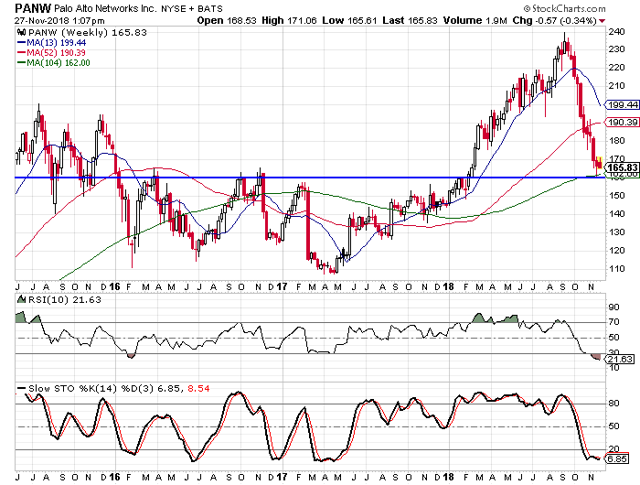Image resolution: width=640 pixels, height=485 pixels.
Task: Click the Palo Alto Networks Inc. title
Action: (x=105, y=8)
